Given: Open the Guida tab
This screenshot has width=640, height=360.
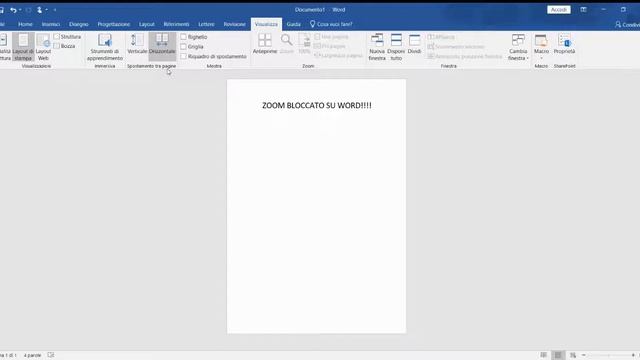Looking at the screenshot, I should pos(293,24).
